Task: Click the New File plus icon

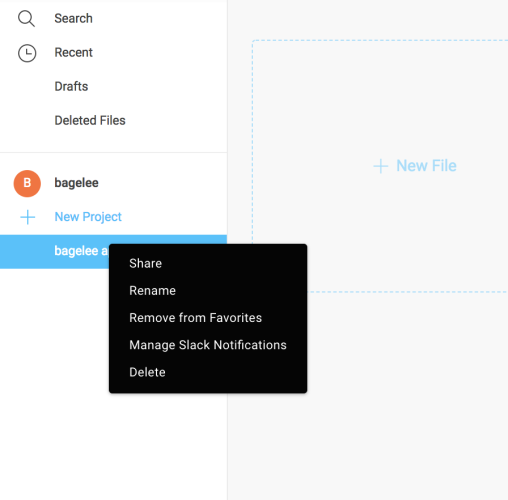Action: [x=381, y=166]
